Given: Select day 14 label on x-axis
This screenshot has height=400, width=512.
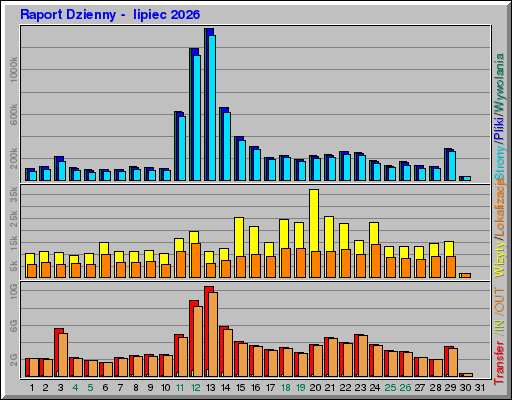Looking at the screenshot, I should [225, 388].
